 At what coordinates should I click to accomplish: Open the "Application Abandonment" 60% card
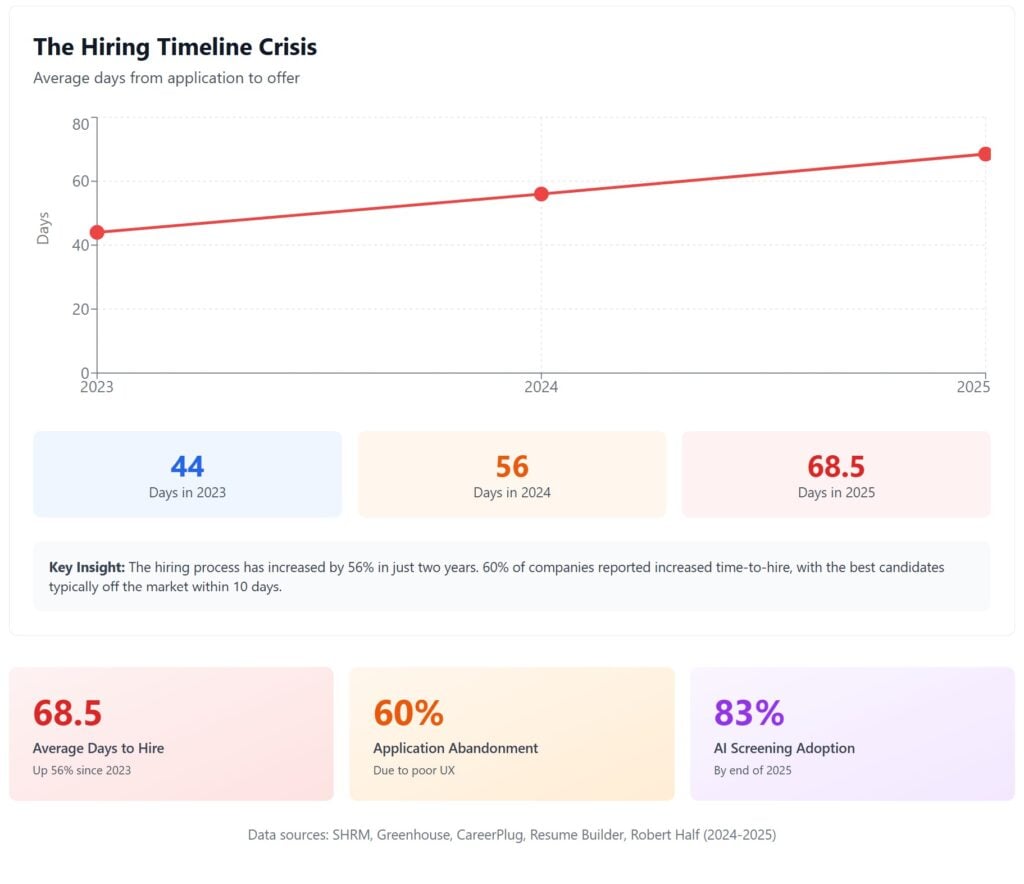pos(511,733)
